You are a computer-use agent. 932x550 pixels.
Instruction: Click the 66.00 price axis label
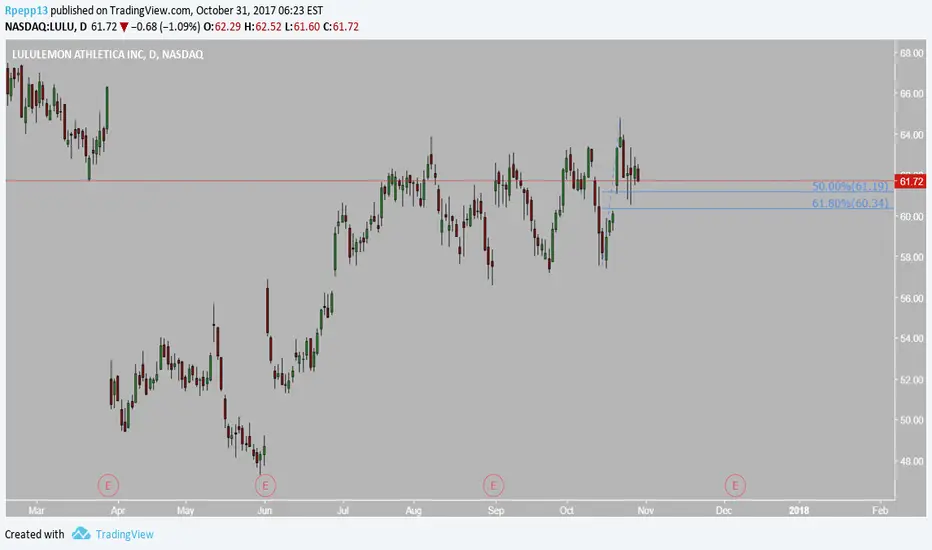click(x=912, y=93)
